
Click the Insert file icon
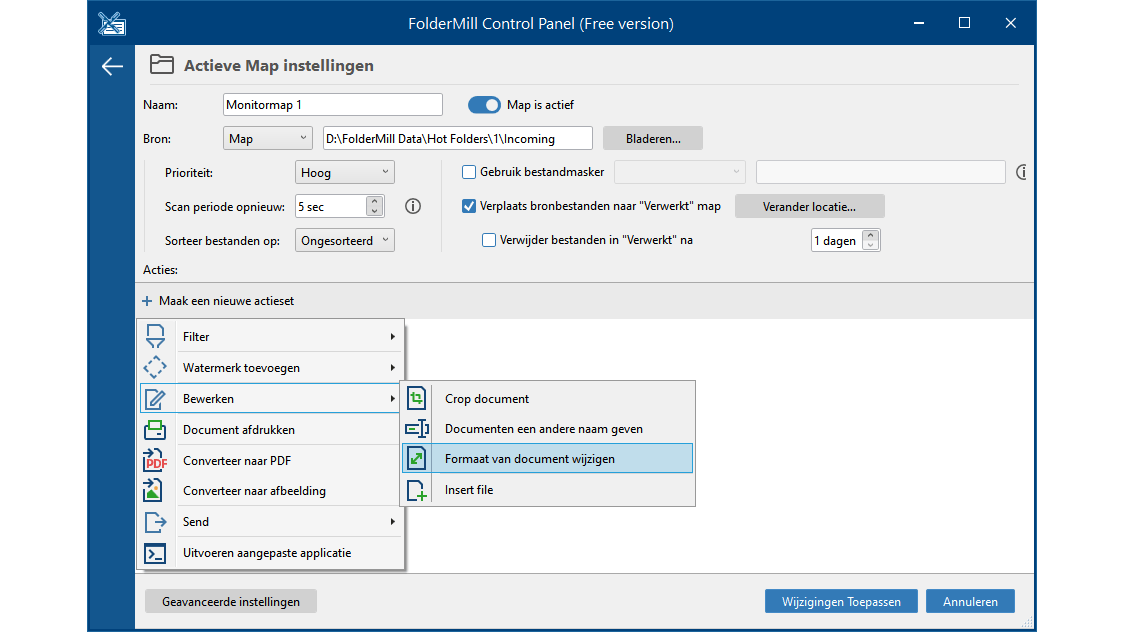pos(417,490)
